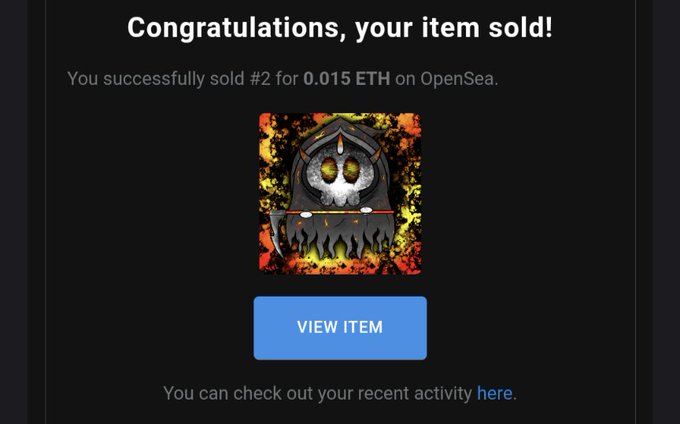Click 'You can check out your recent activity' text
Viewport: 680px width, 424px height.
(317, 394)
